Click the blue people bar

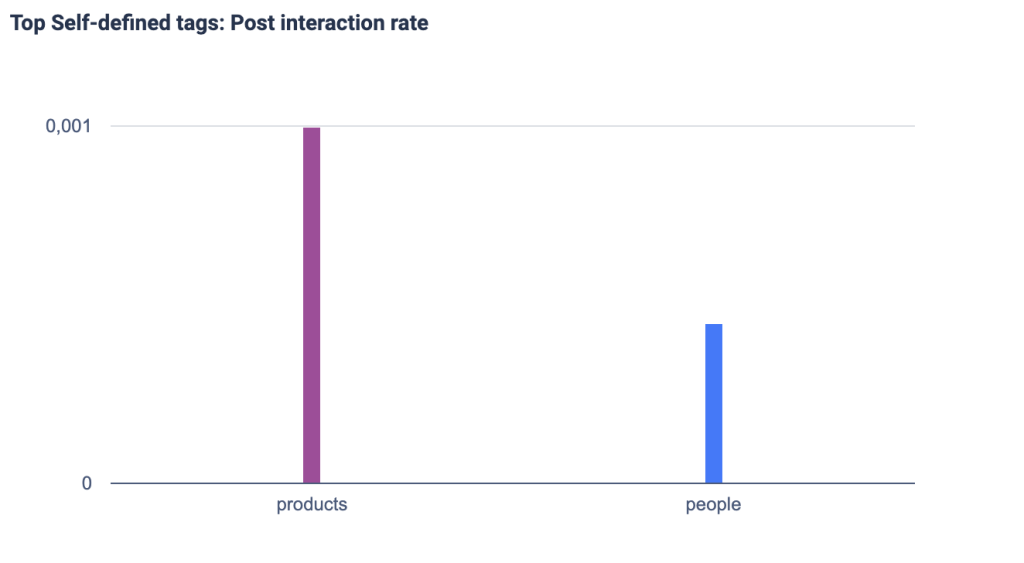tap(713, 403)
